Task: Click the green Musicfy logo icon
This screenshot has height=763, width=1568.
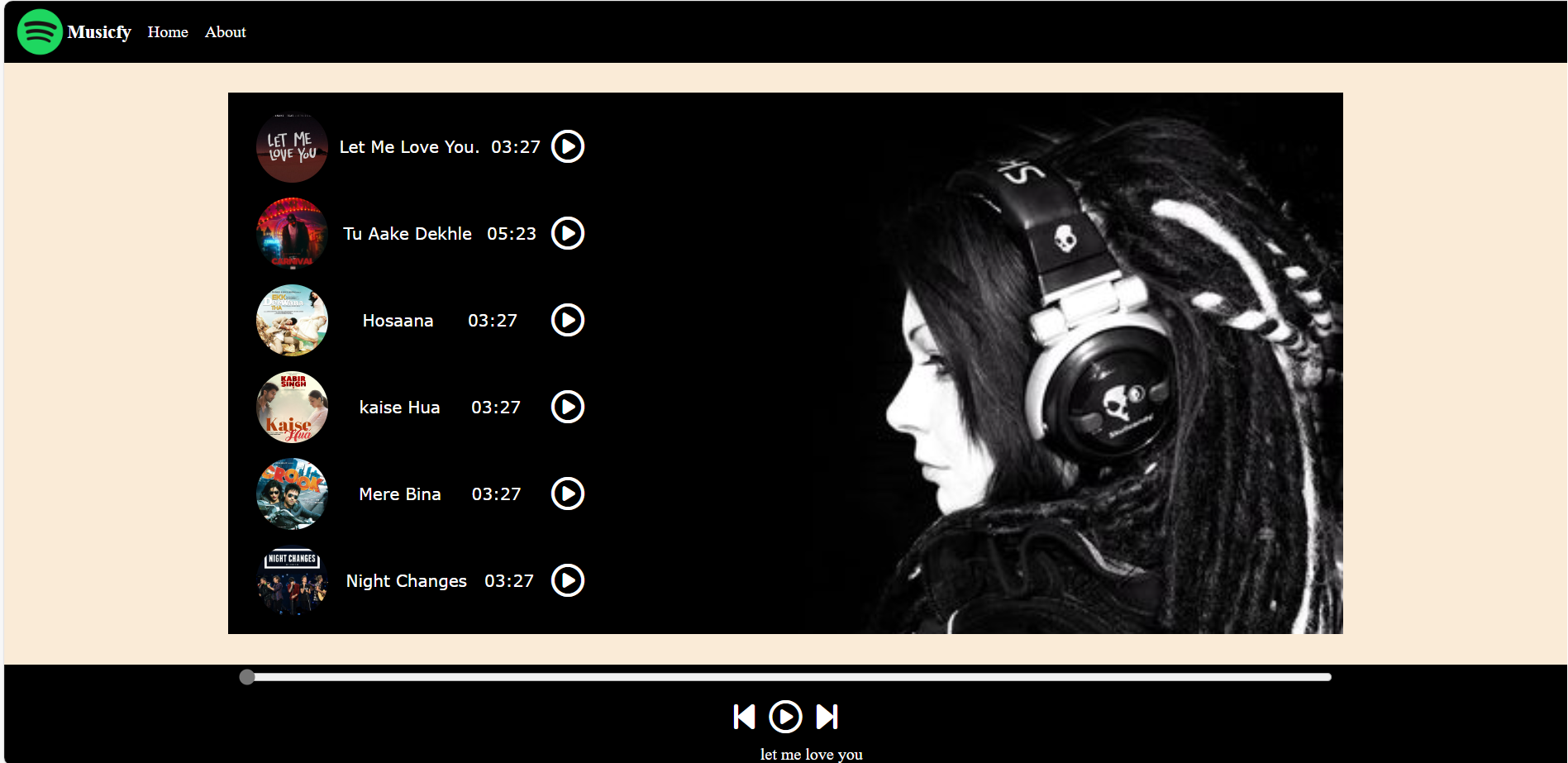Action: (40, 32)
